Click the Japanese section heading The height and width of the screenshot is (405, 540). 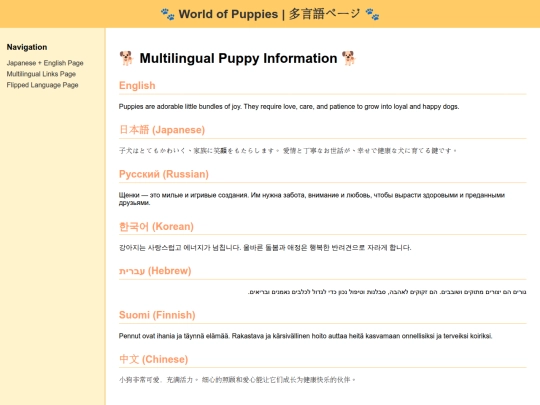point(162,130)
